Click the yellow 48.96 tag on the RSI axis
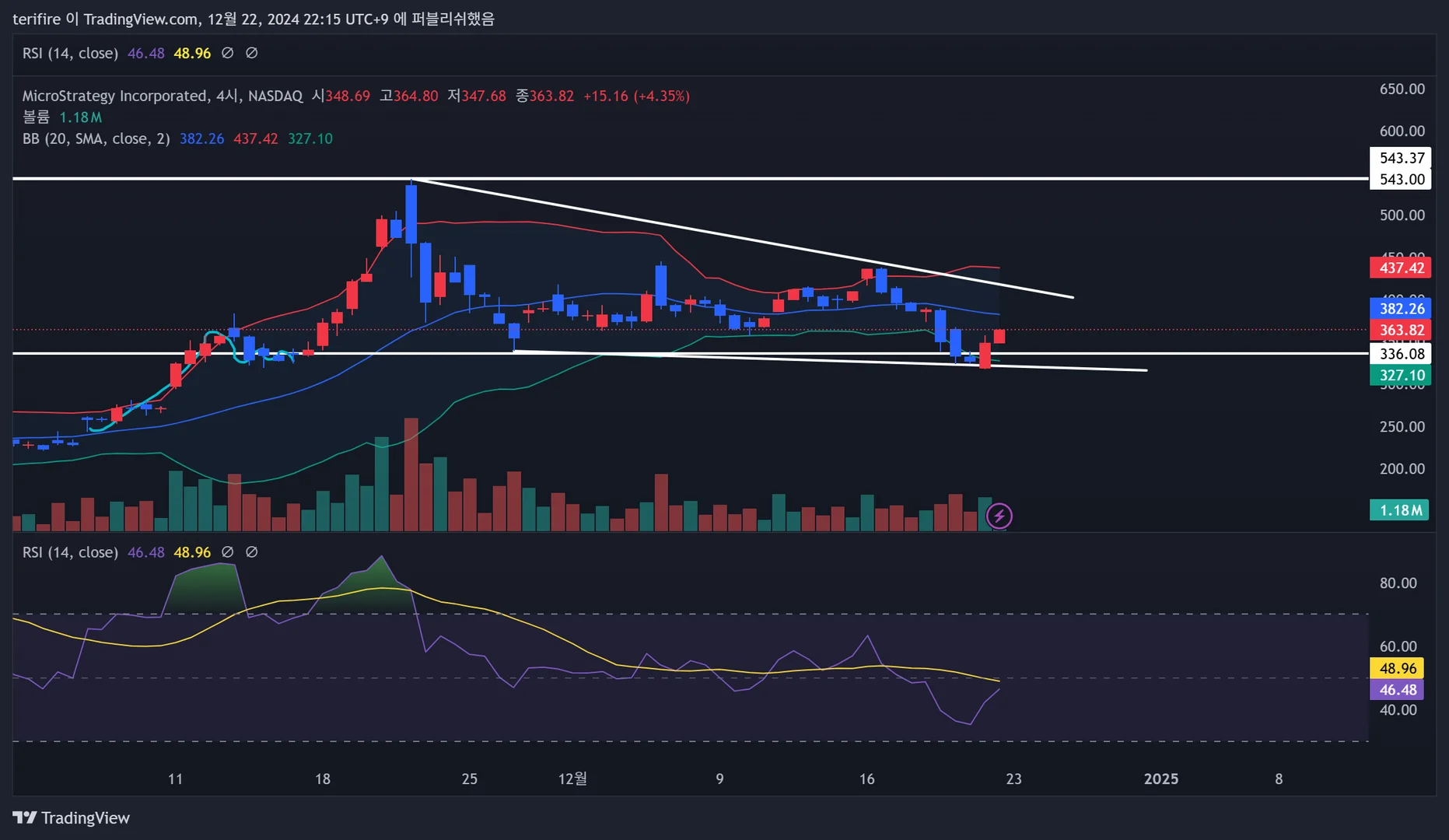The width and height of the screenshot is (1449, 840). [x=1398, y=668]
